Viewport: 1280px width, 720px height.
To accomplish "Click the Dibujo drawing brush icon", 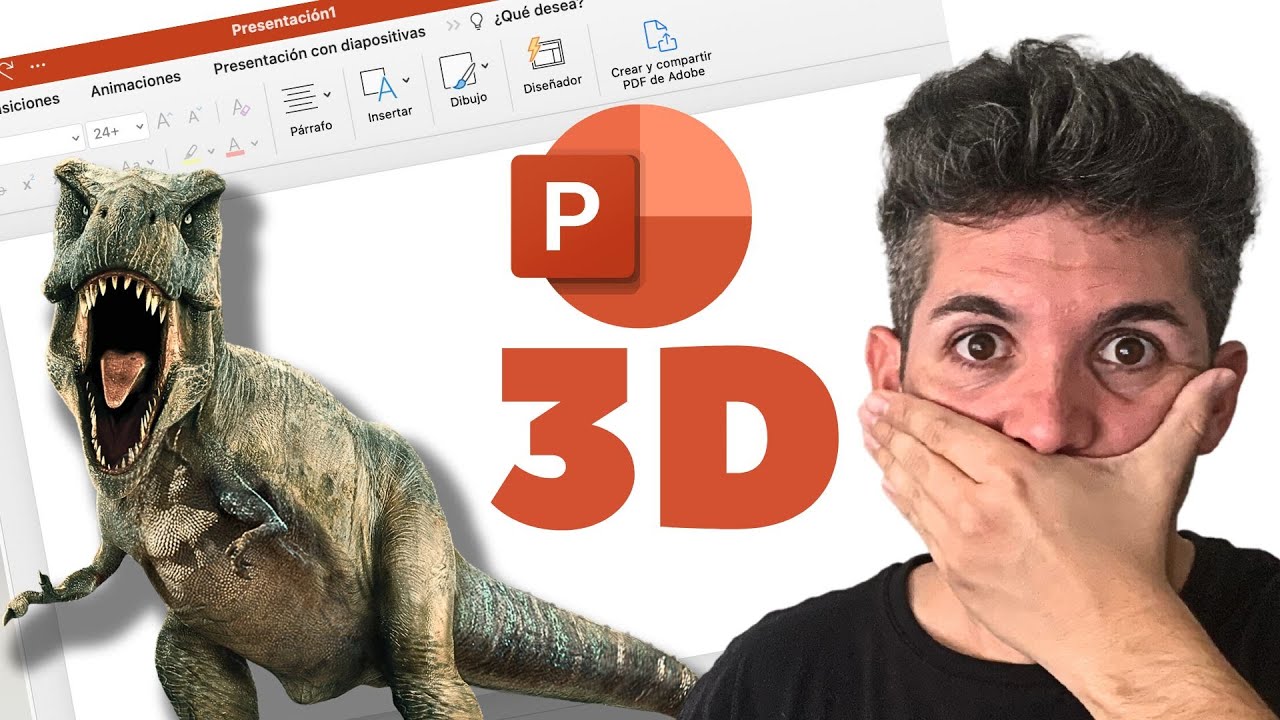I will [x=458, y=72].
